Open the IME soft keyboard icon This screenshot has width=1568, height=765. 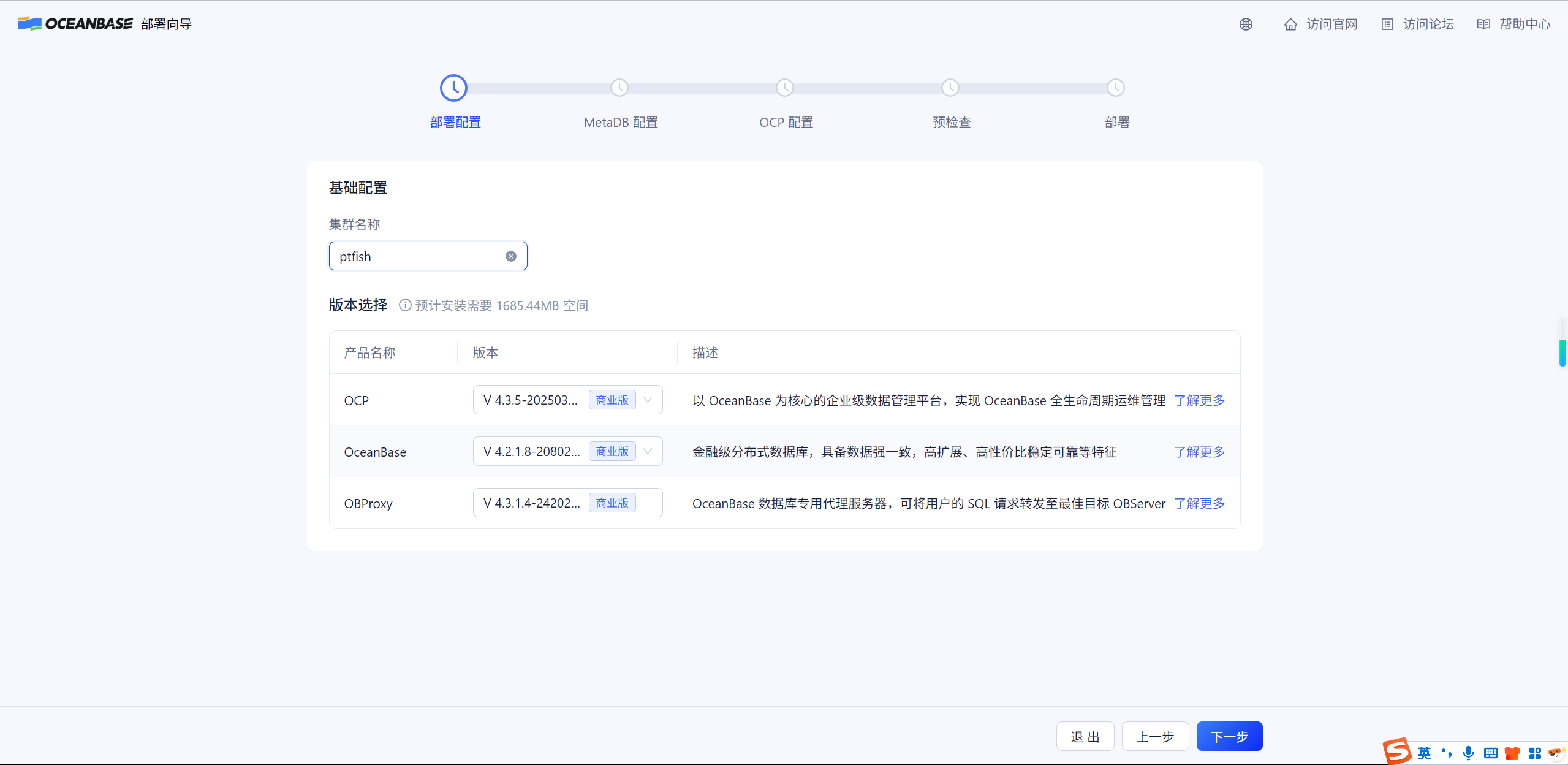coord(1491,753)
